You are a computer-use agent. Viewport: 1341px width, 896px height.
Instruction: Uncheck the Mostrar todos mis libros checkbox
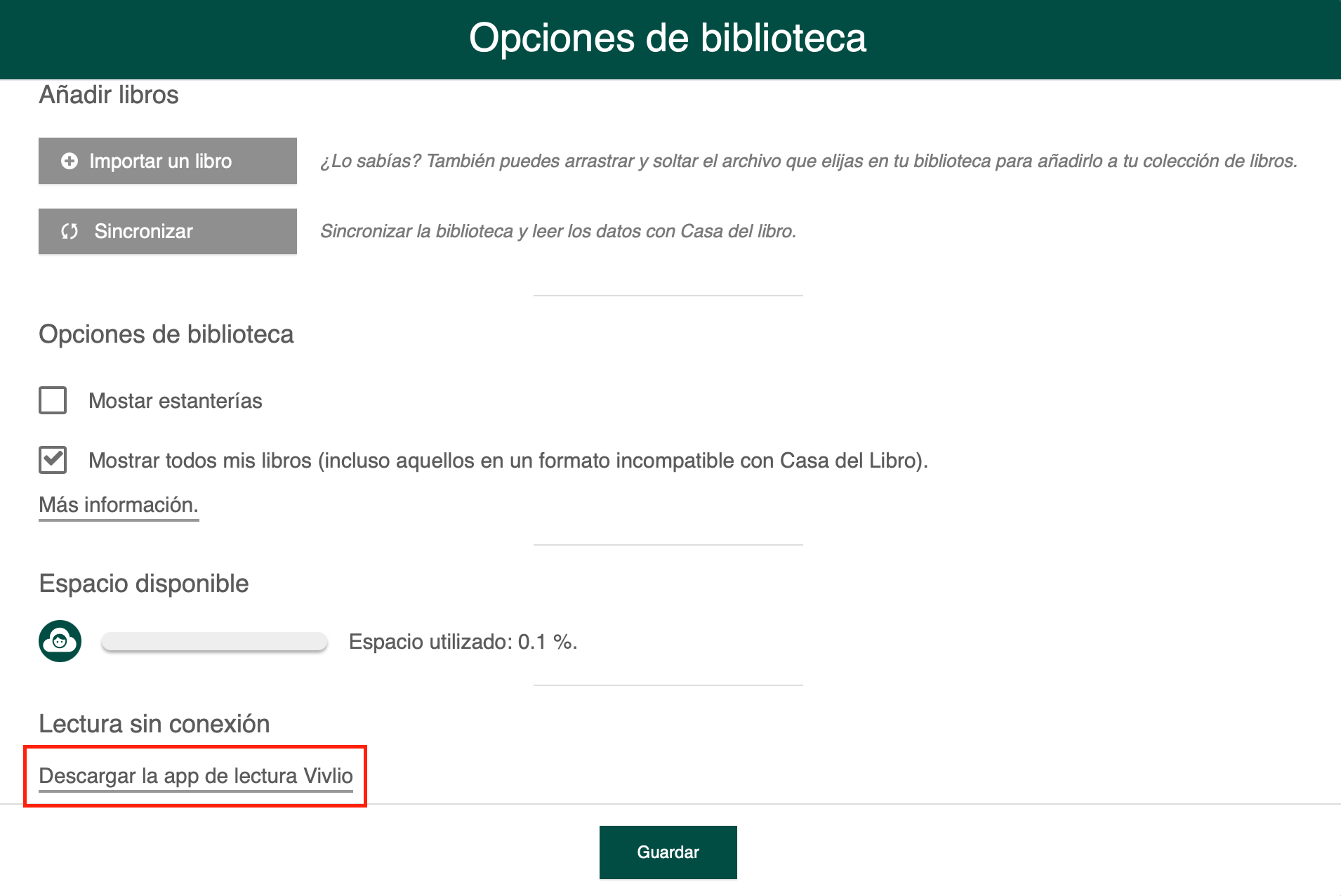tap(53, 460)
